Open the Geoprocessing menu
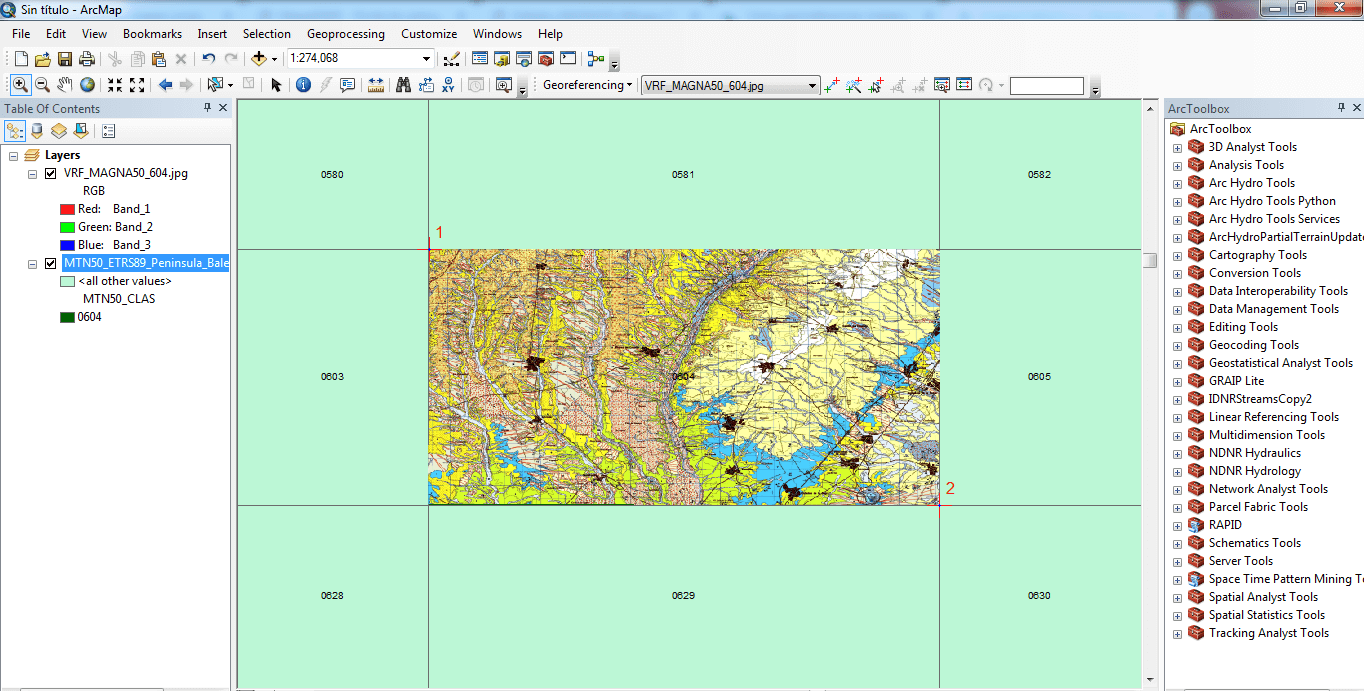The image size is (1364, 691). (x=346, y=34)
